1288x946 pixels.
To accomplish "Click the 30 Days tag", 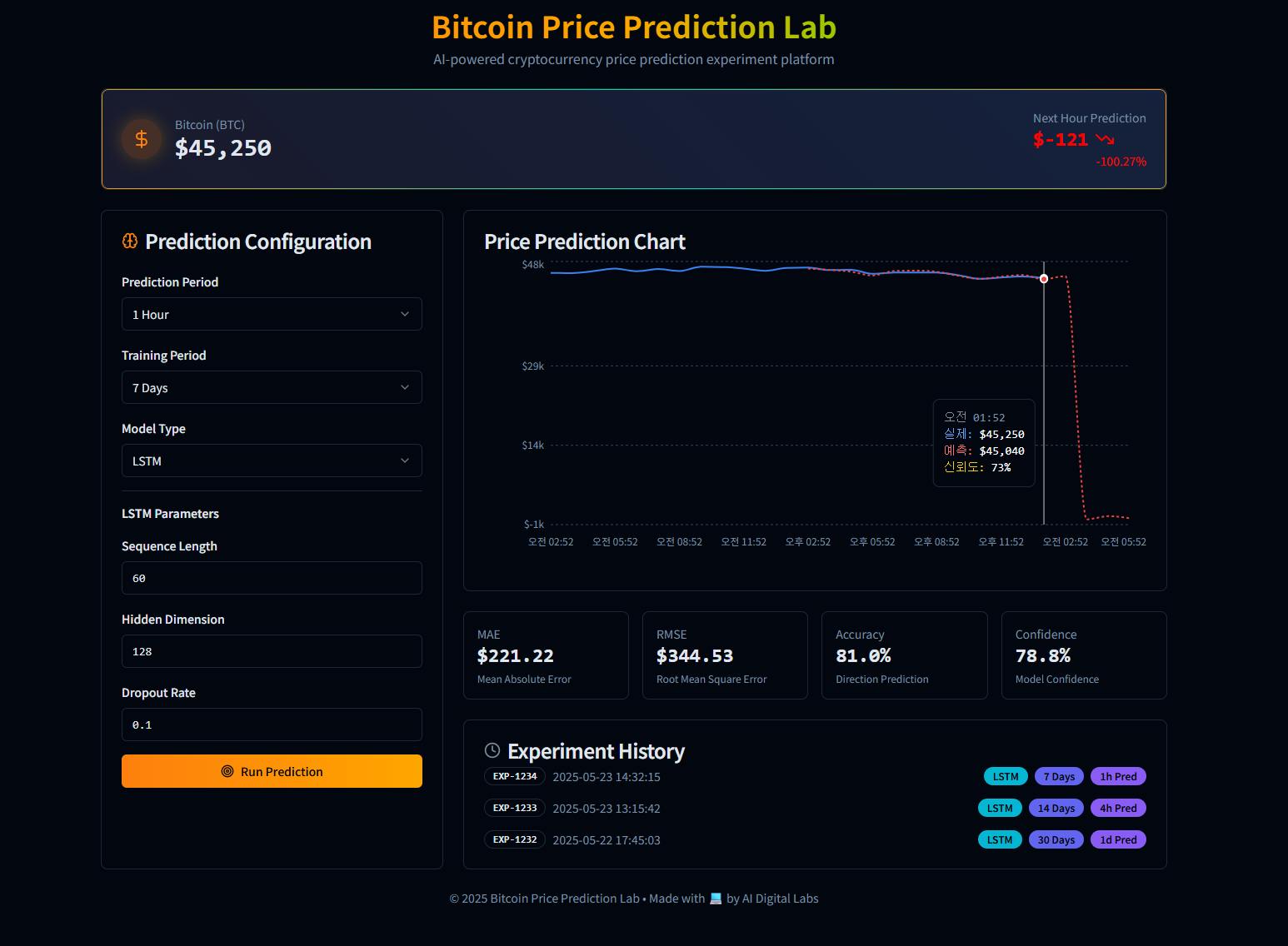I will pos(1056,839).
